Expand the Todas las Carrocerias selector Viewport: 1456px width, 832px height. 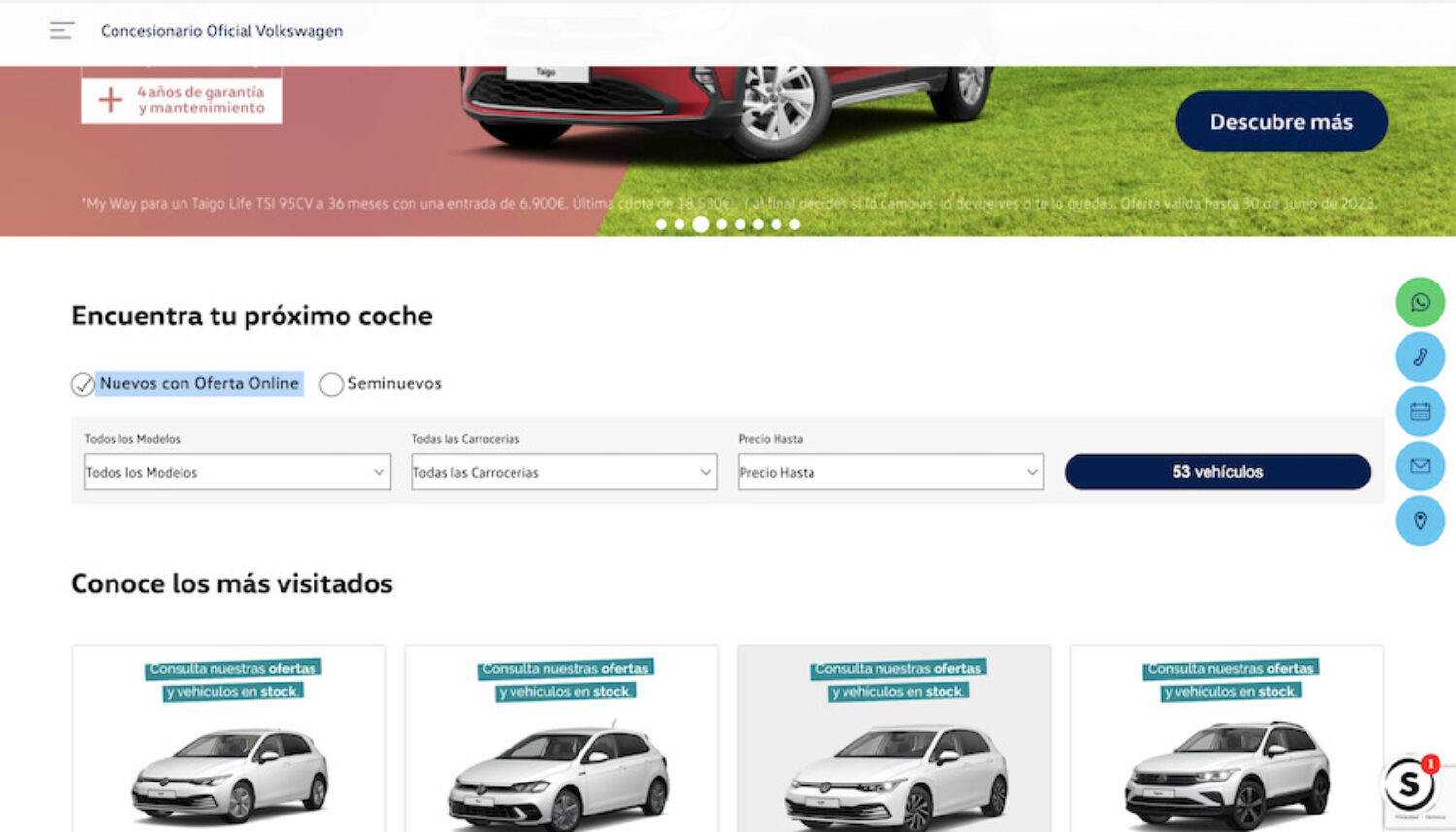[x=563, y=473]
